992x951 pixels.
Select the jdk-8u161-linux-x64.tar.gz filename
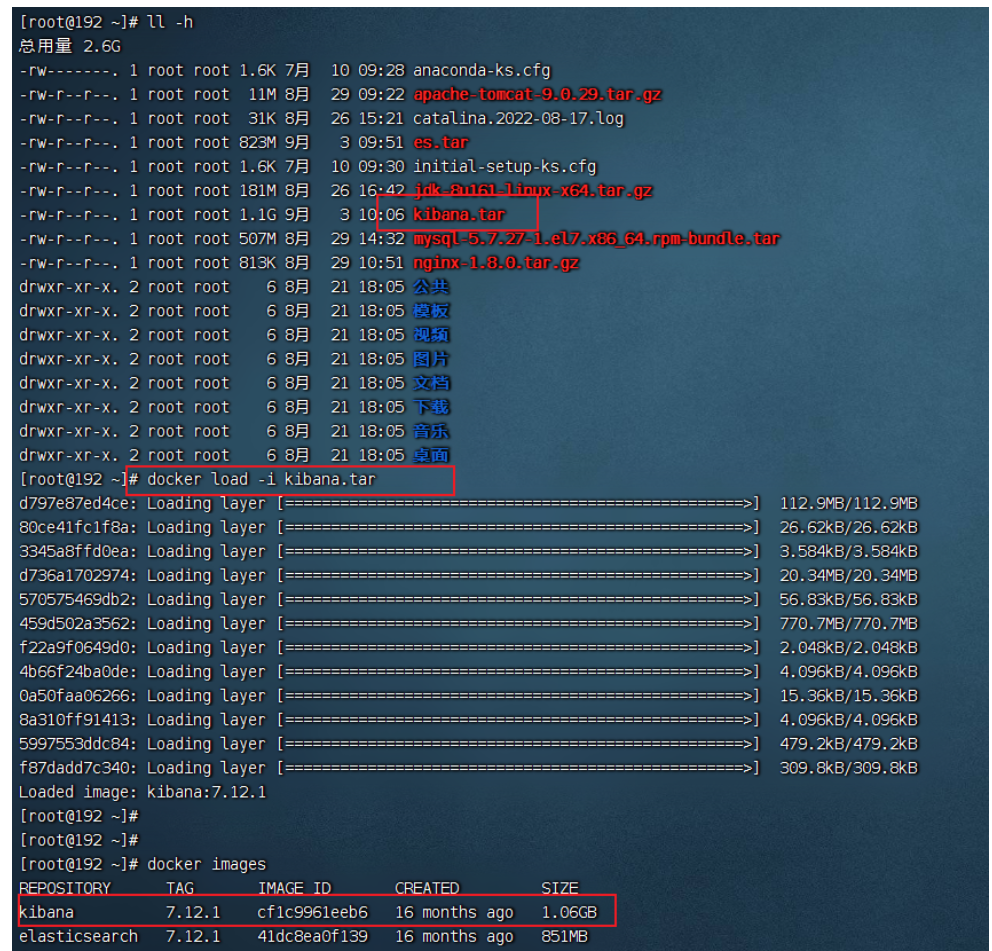click(532, 190)
